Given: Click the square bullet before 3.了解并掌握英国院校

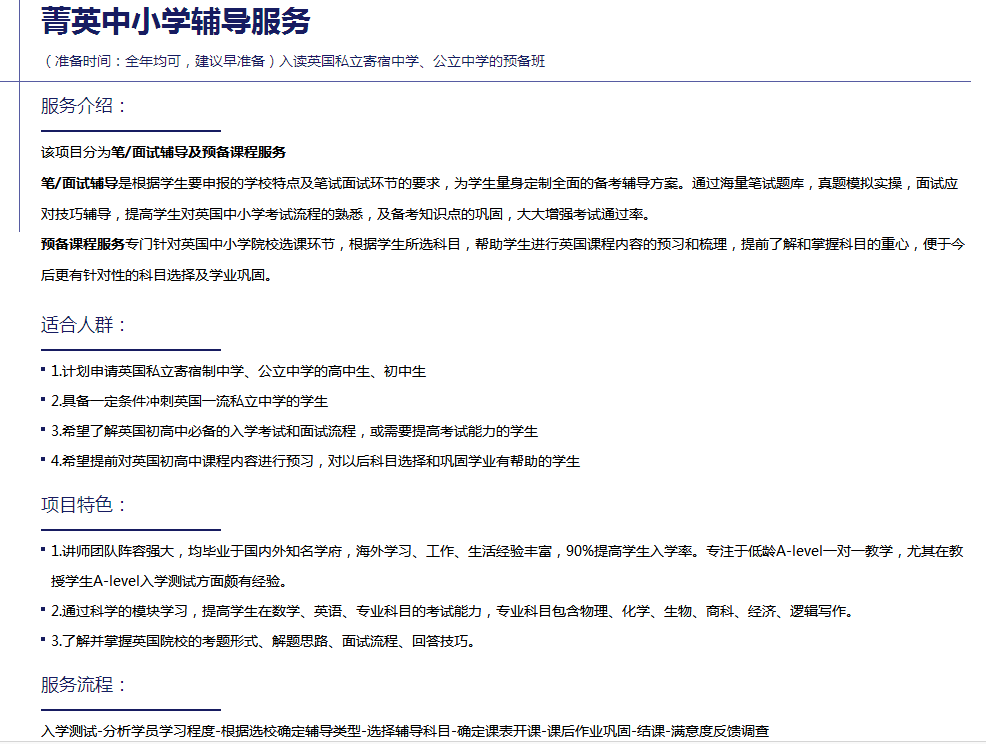Looking at the screenshot, I should click(x=43, y=640).
